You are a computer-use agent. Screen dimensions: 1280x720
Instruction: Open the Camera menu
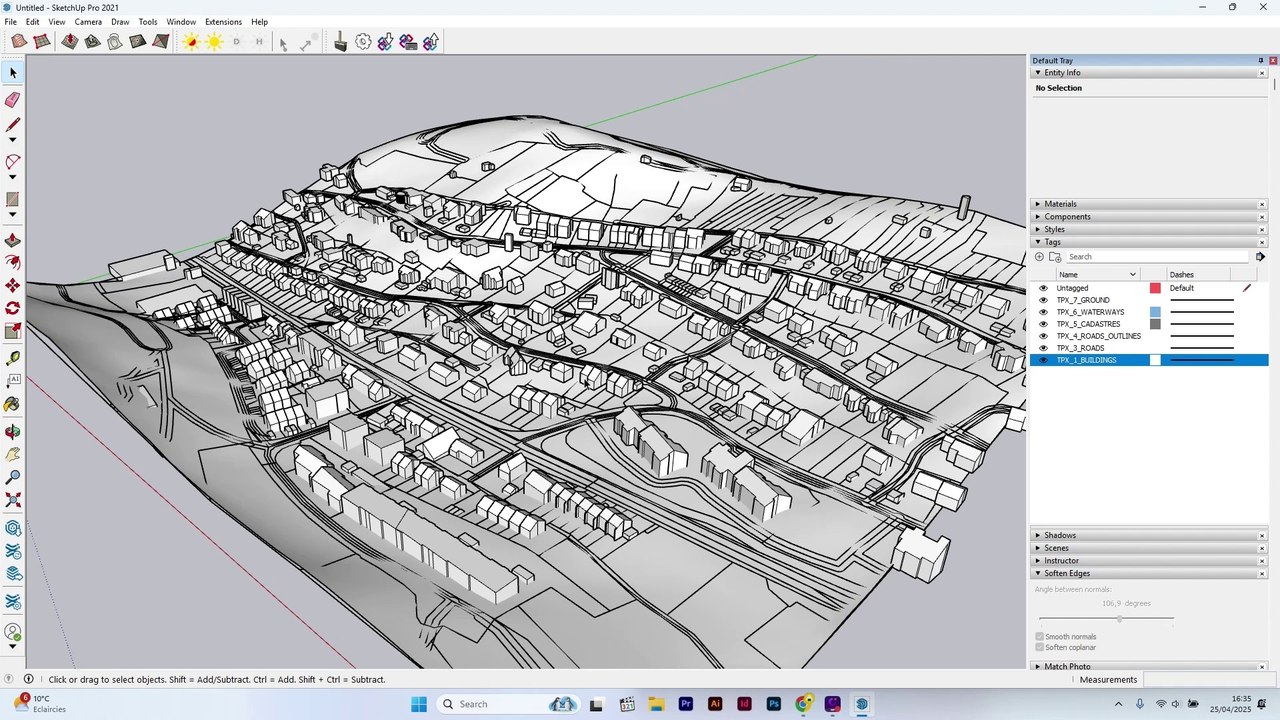[88, 22]
